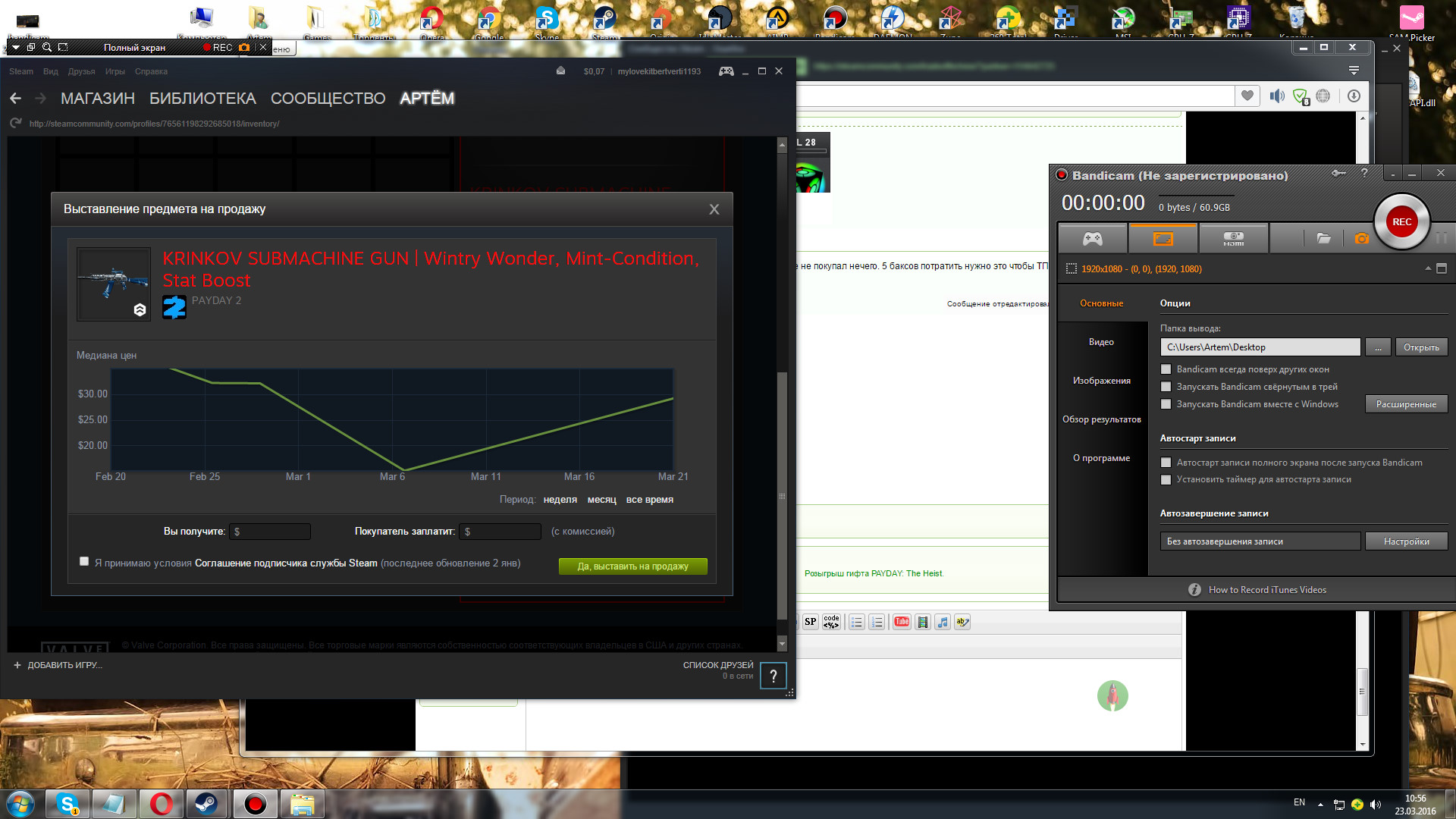Open Steam Big Picture gamepad icon
Viewport: 1456px width, 819px height.
click(x=726, y=71)
